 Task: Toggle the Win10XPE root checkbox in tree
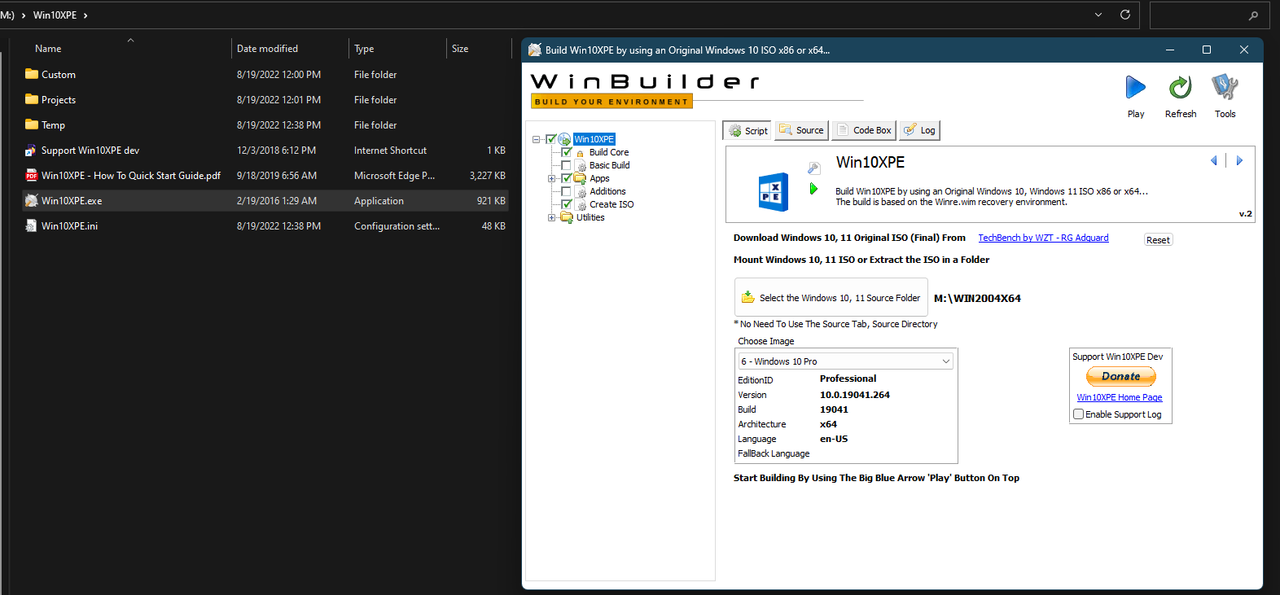(551, 139)
